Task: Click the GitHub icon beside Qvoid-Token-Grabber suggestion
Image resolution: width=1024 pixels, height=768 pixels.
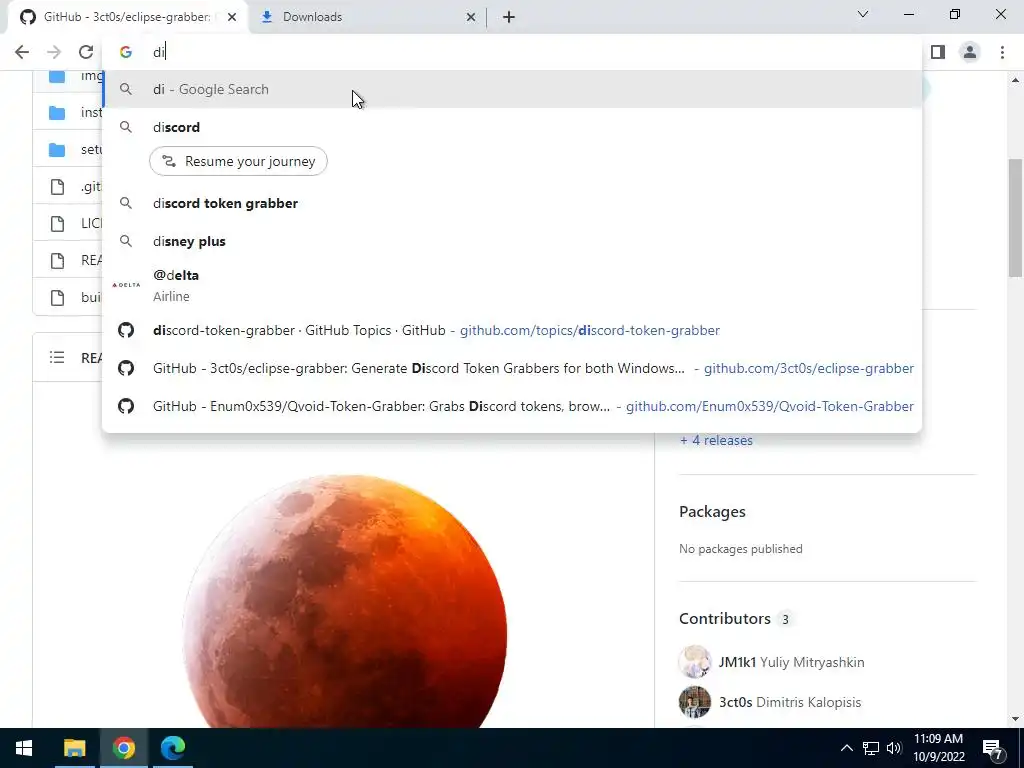Action: pos(126,406)
